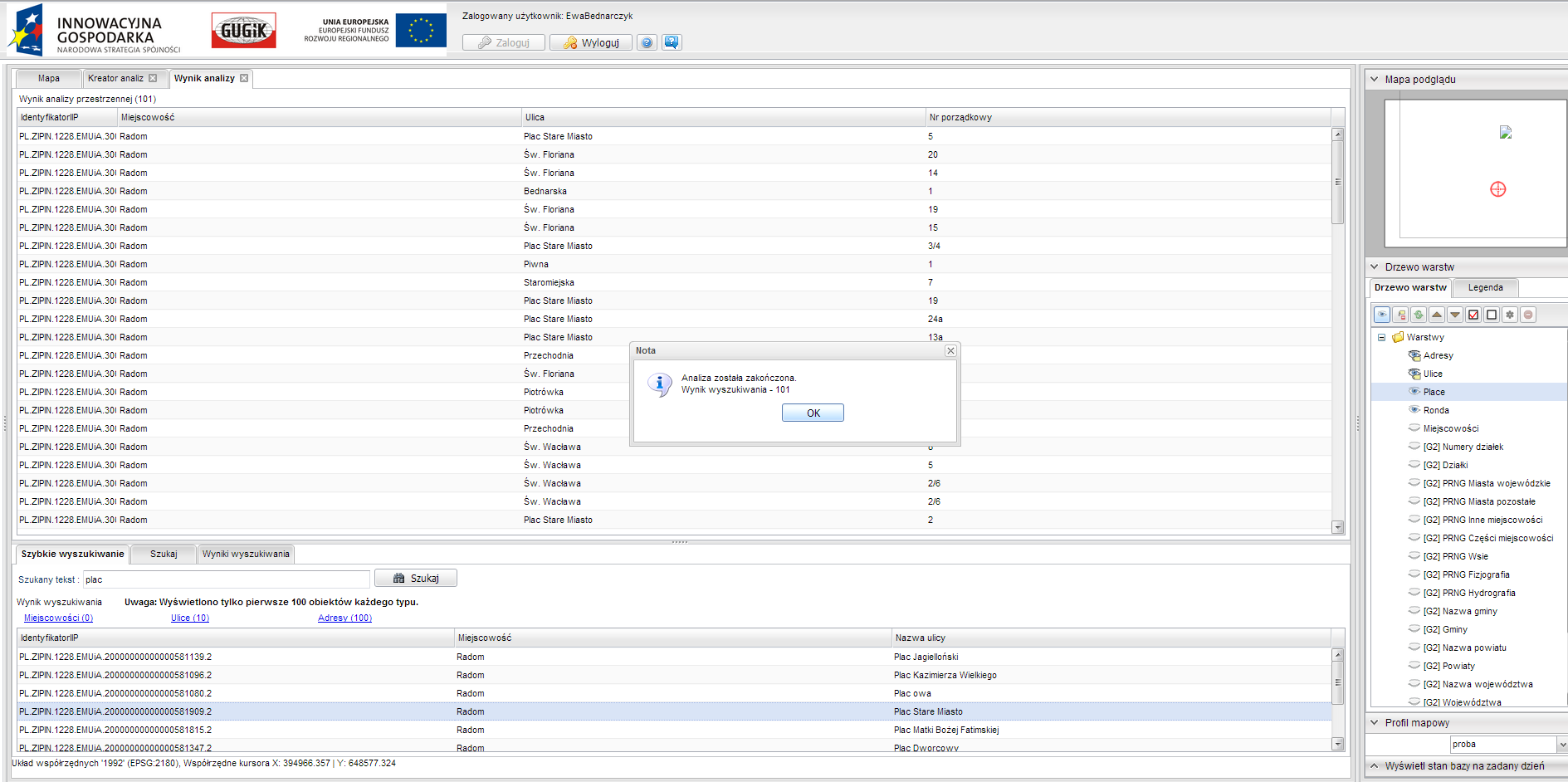Sort by Miejscowość header in analysis table
1568x782 pixels.
tap(319, 117)
